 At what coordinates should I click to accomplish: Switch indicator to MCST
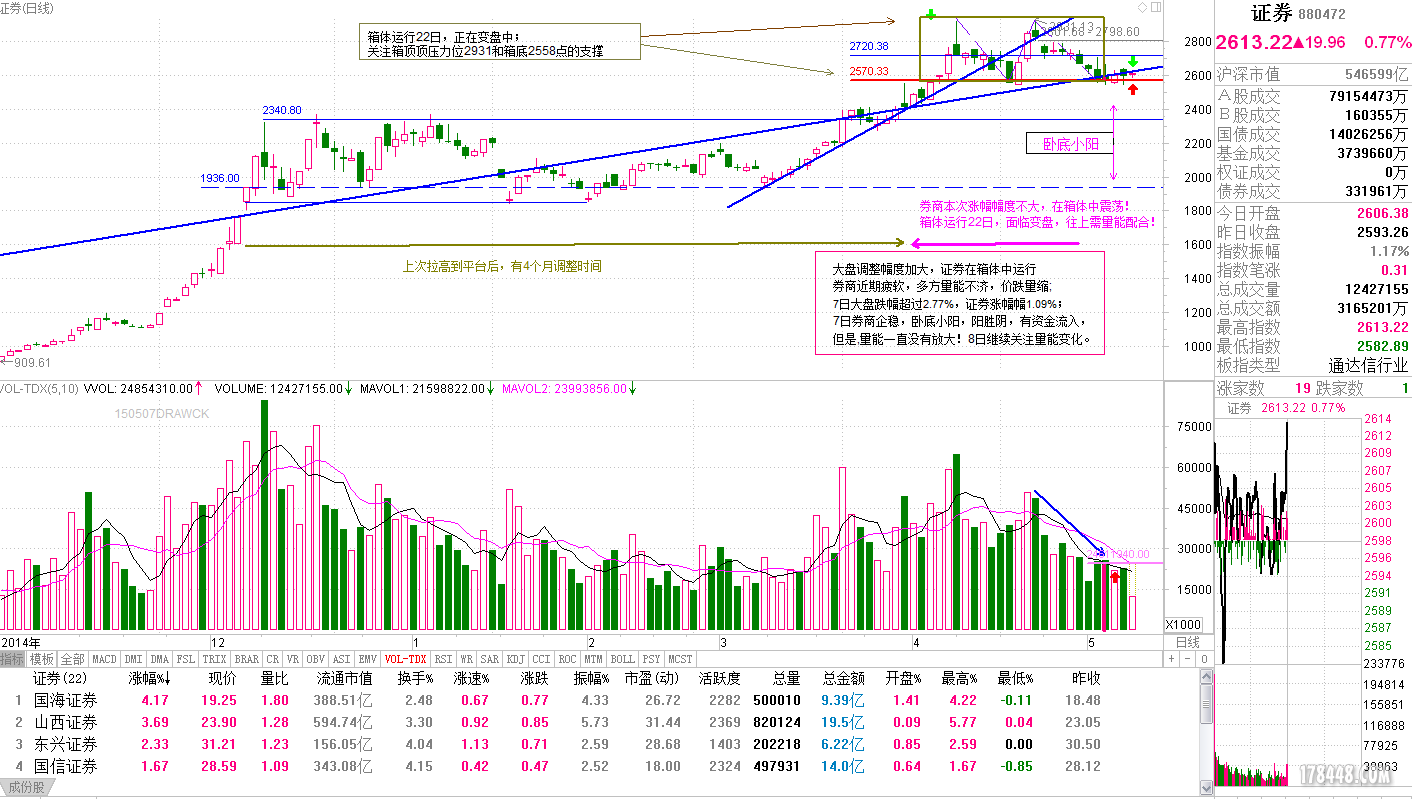(680, 659)
